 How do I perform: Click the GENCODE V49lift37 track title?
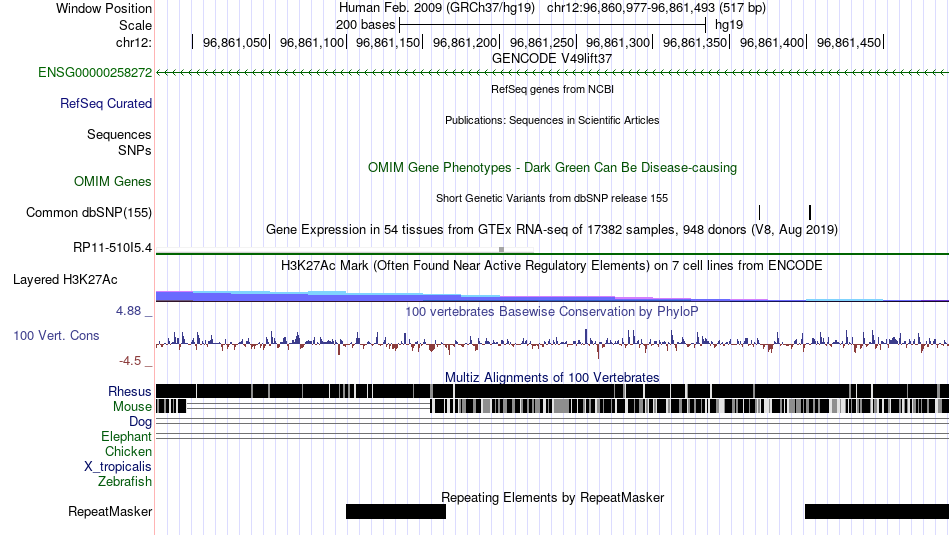point(552,59)
